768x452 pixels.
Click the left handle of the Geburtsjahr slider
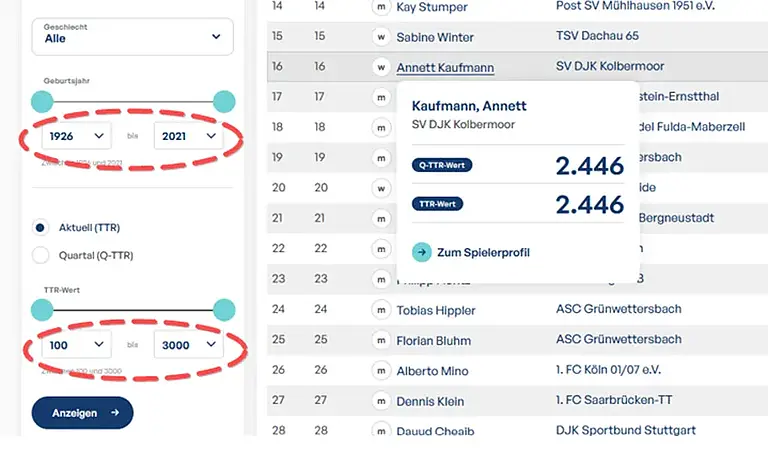[x=42, y=101]
